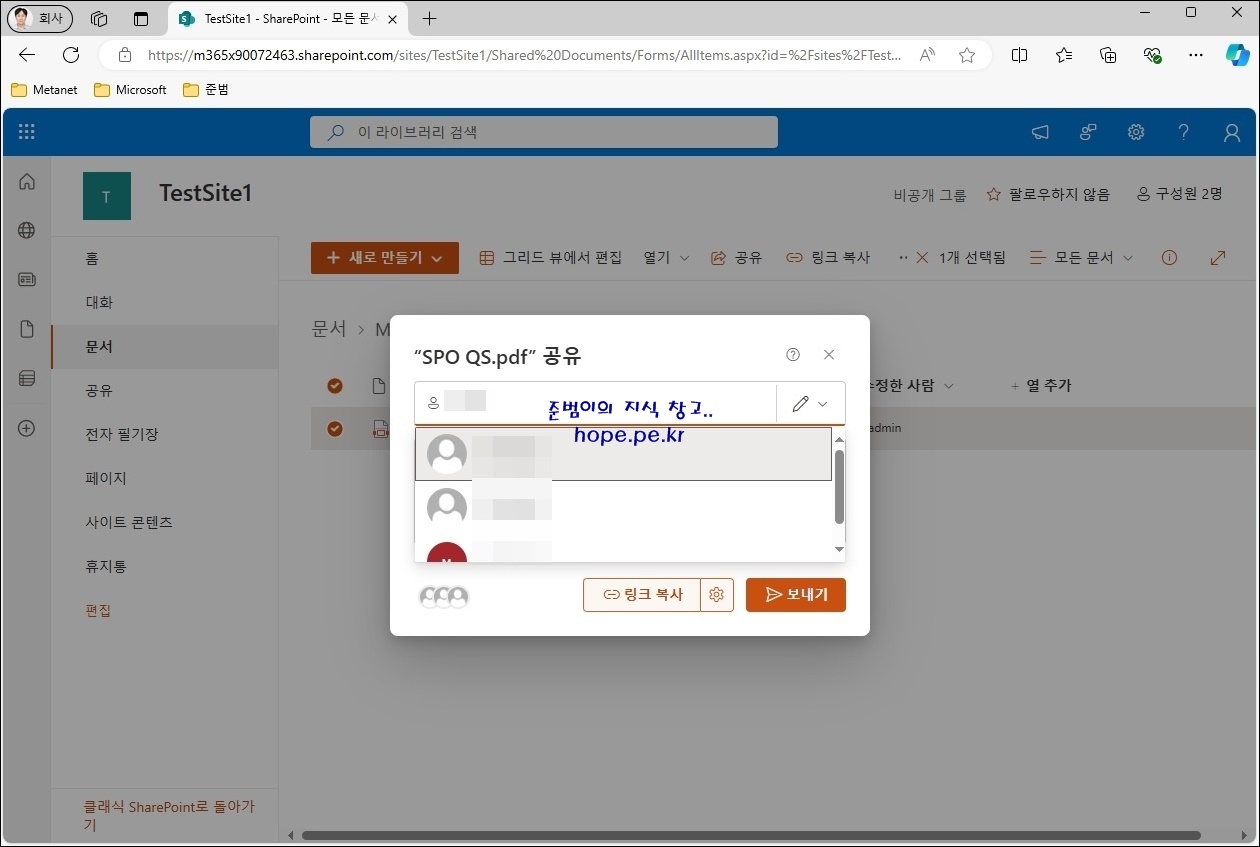Open My lists icon in app bar
Viewport: 1260px width, 847px height.
click(27, 378)
